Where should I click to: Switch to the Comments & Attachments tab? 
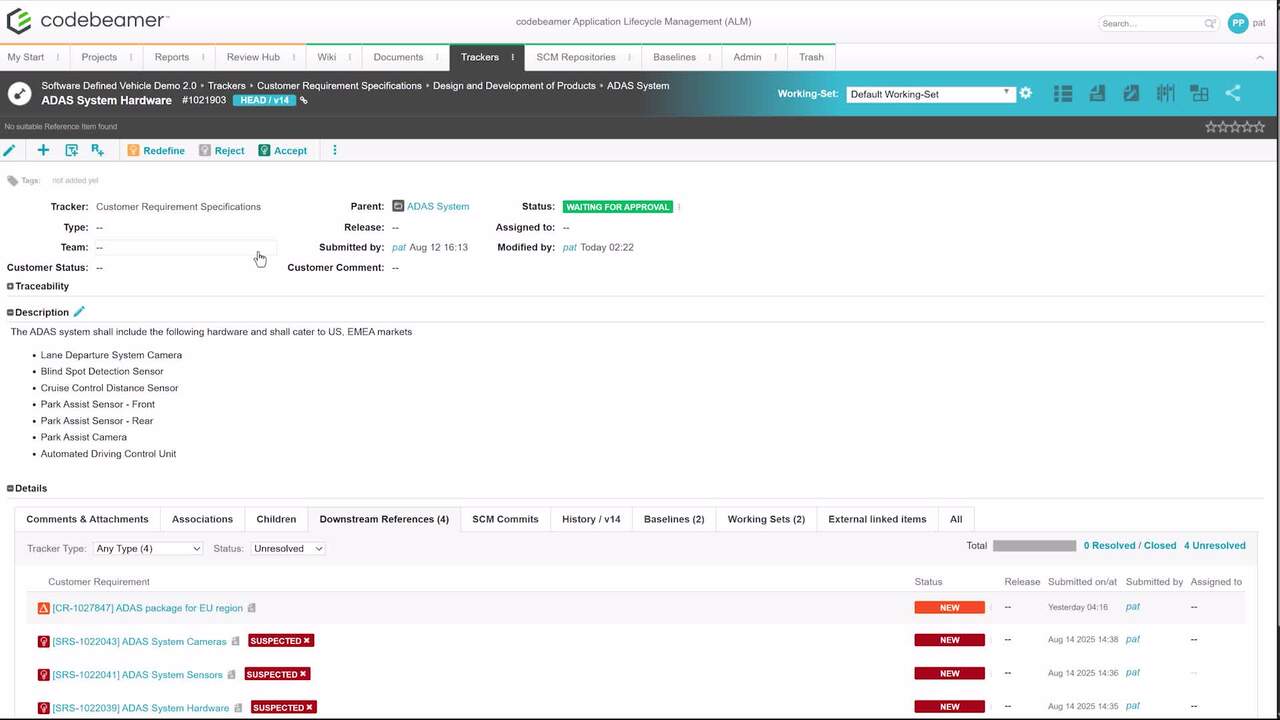87,519
